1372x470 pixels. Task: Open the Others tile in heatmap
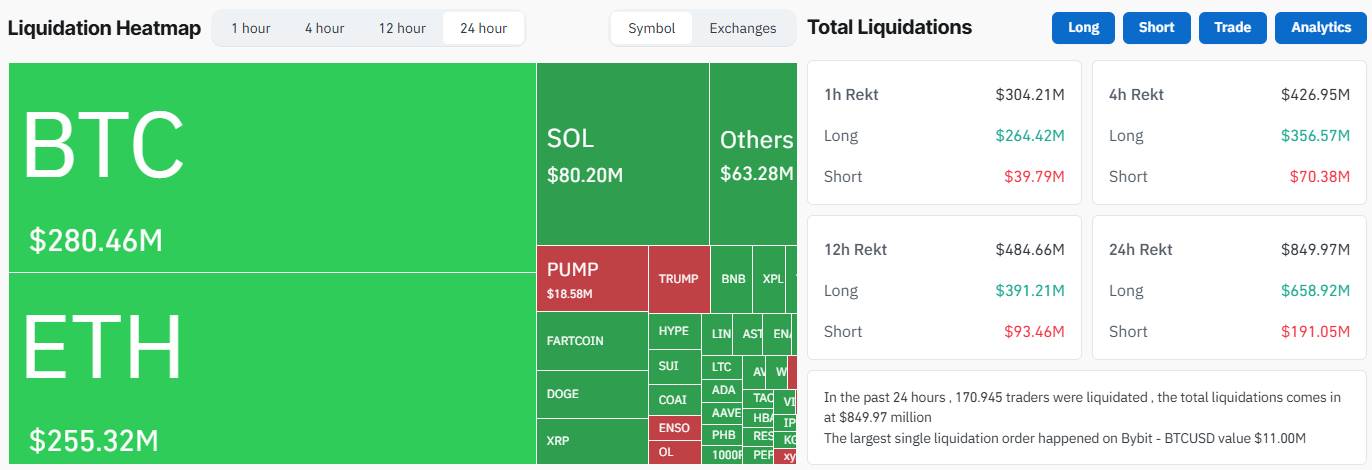(x=753, y=154)
